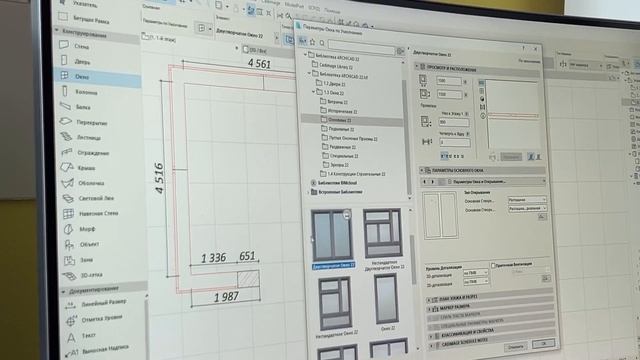Collapse Параметры Основного Окна panel
The height and width of the screenshot is (360, 640).
click(x=422, y=170)
